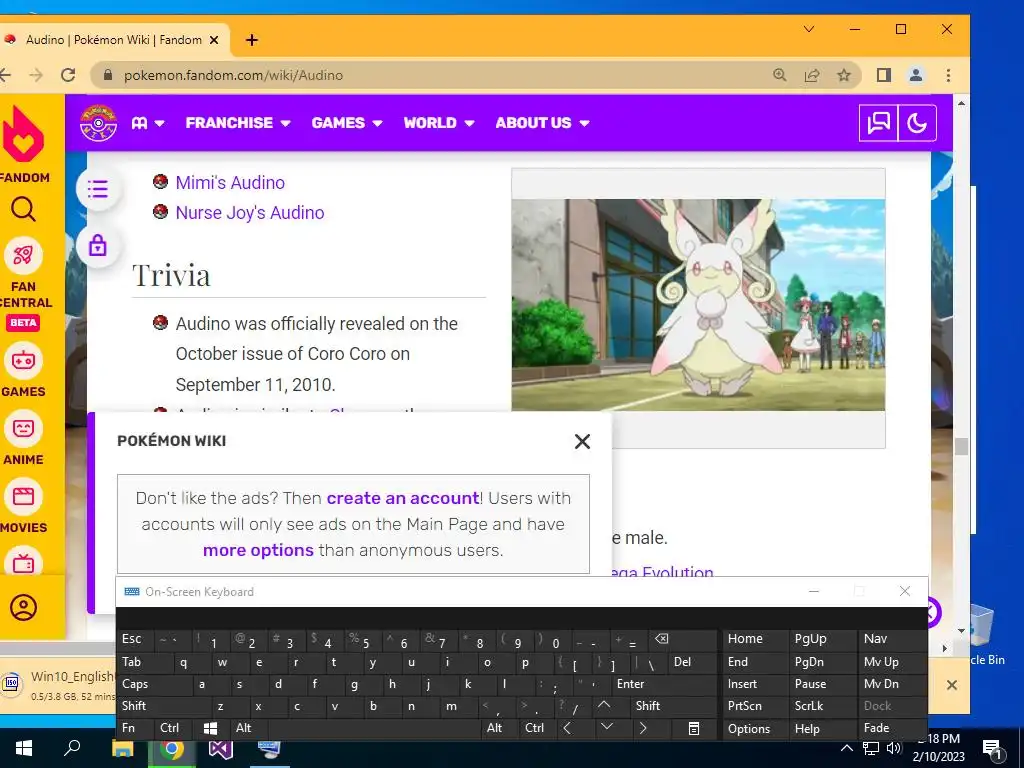Open Options on On-Screen Keyboard

[754, 728]
